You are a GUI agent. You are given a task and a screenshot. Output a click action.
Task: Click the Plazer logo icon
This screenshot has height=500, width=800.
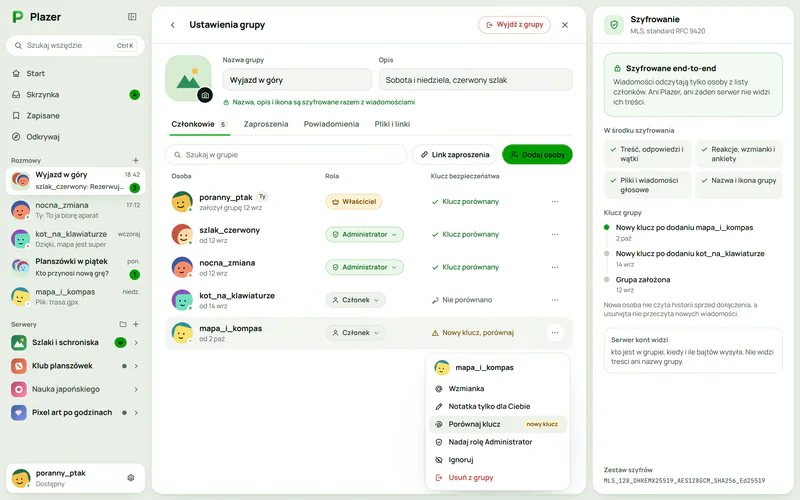click(x=18, y=17)
